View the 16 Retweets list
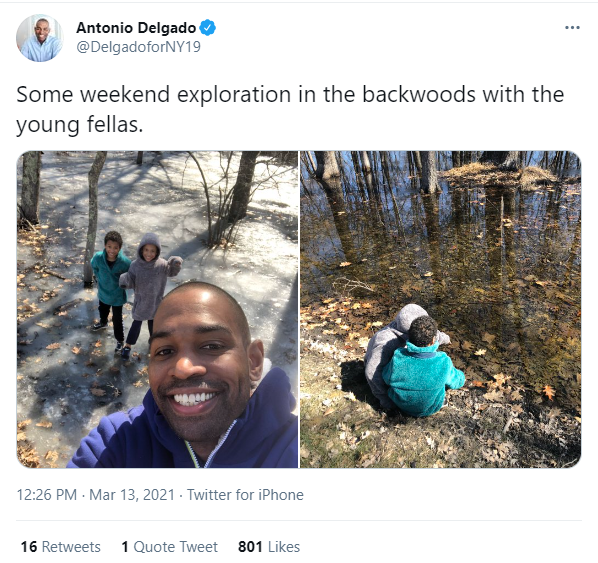This screenshot has width=598, height=563. [61, 547]
